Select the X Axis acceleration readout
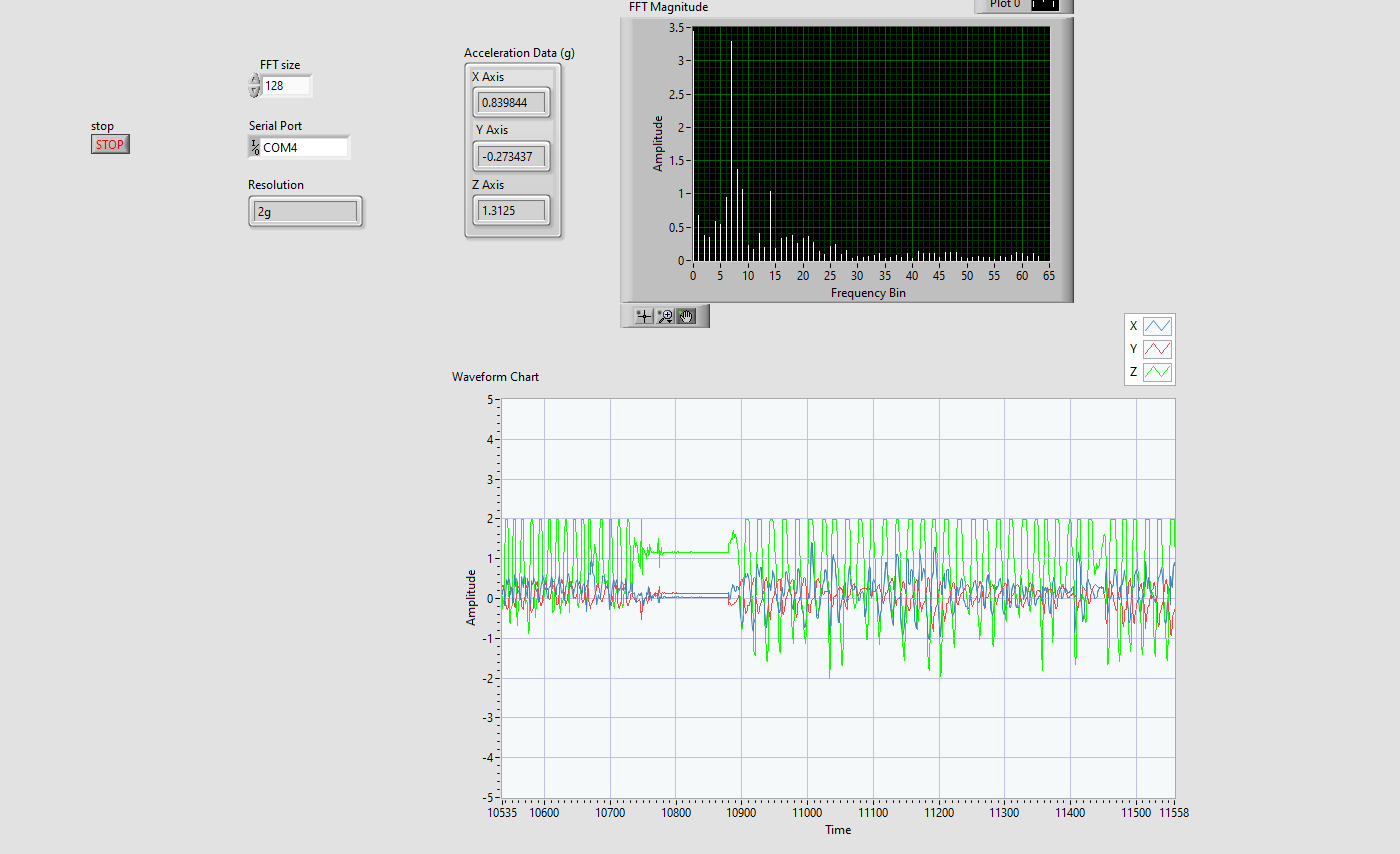Screen dimensions: 1400x854 [x=511, y=102]
